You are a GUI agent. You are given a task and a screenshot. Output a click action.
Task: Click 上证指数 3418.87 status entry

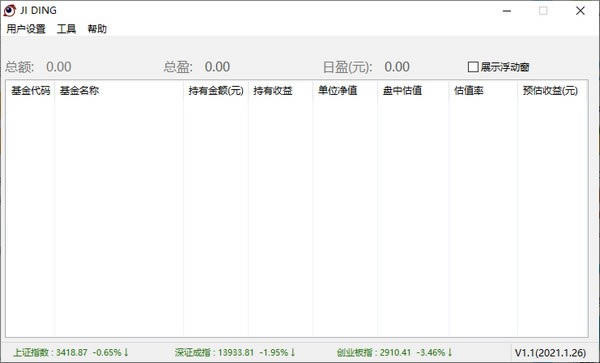(71, 352)
